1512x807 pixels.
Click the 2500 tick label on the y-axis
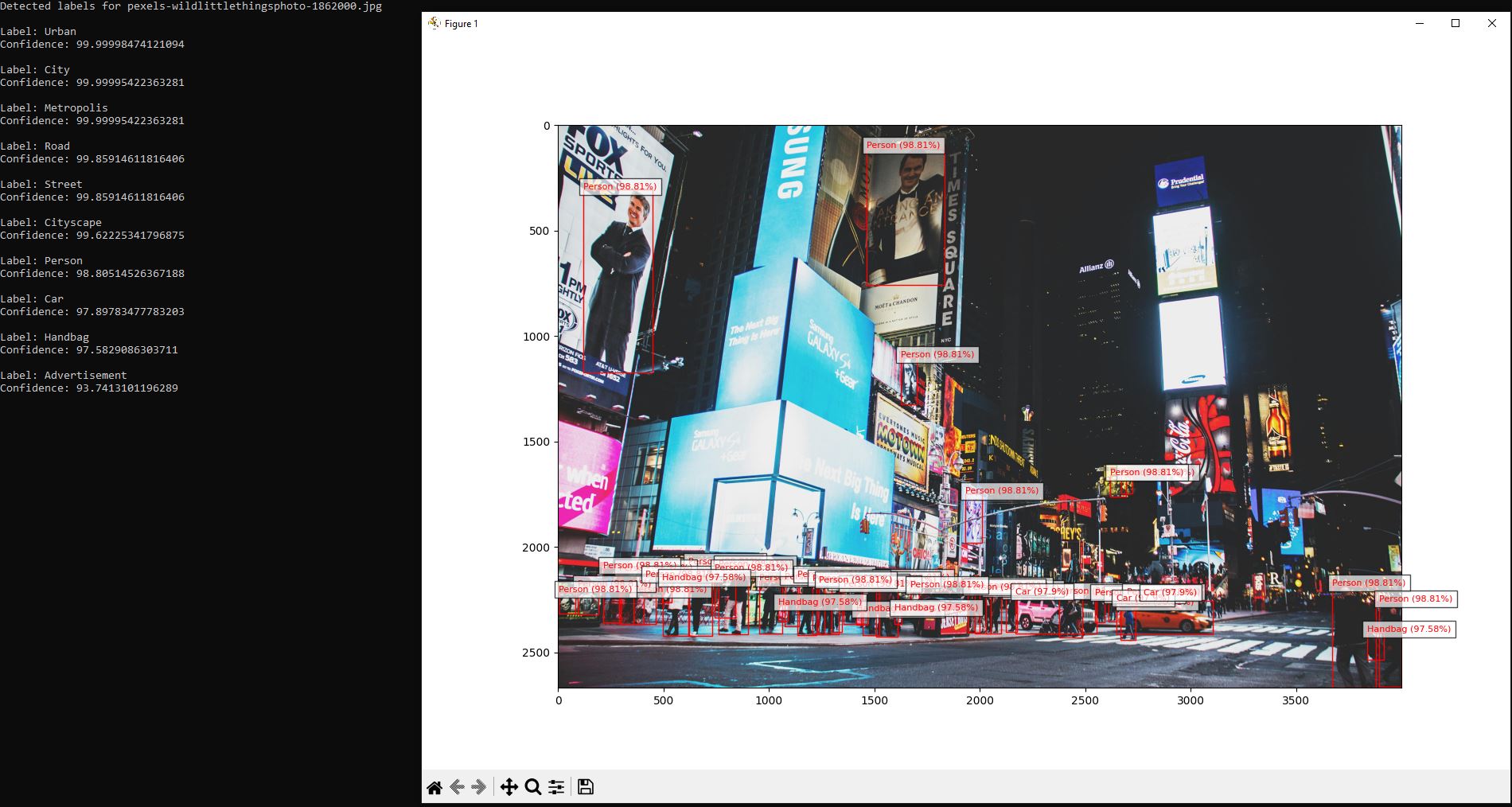[x=536, y=653]
